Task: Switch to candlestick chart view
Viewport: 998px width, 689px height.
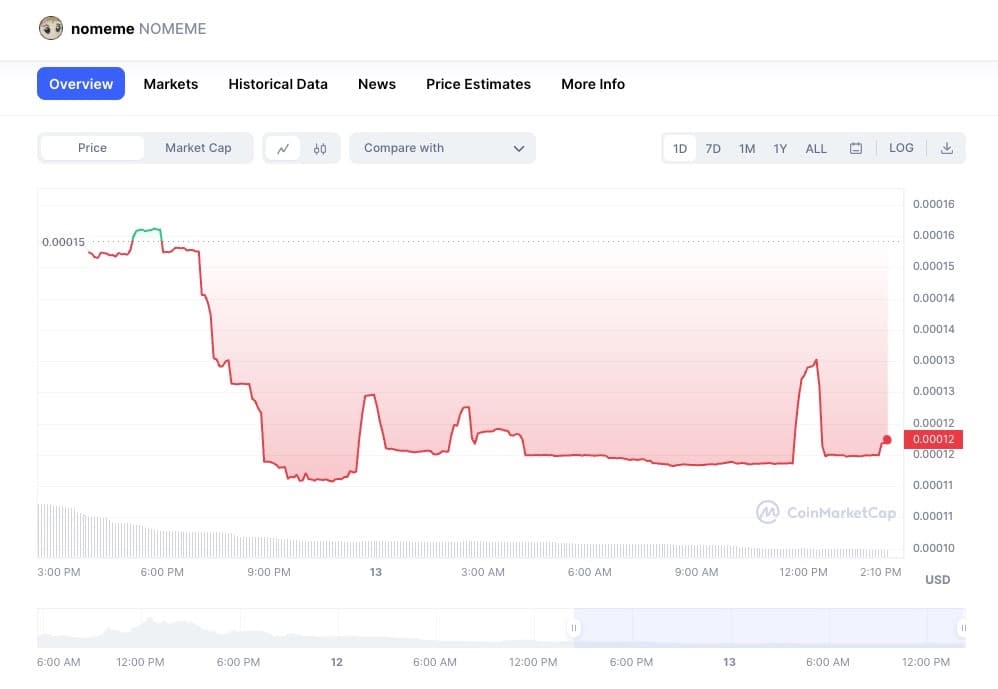Action: point(320,148)
